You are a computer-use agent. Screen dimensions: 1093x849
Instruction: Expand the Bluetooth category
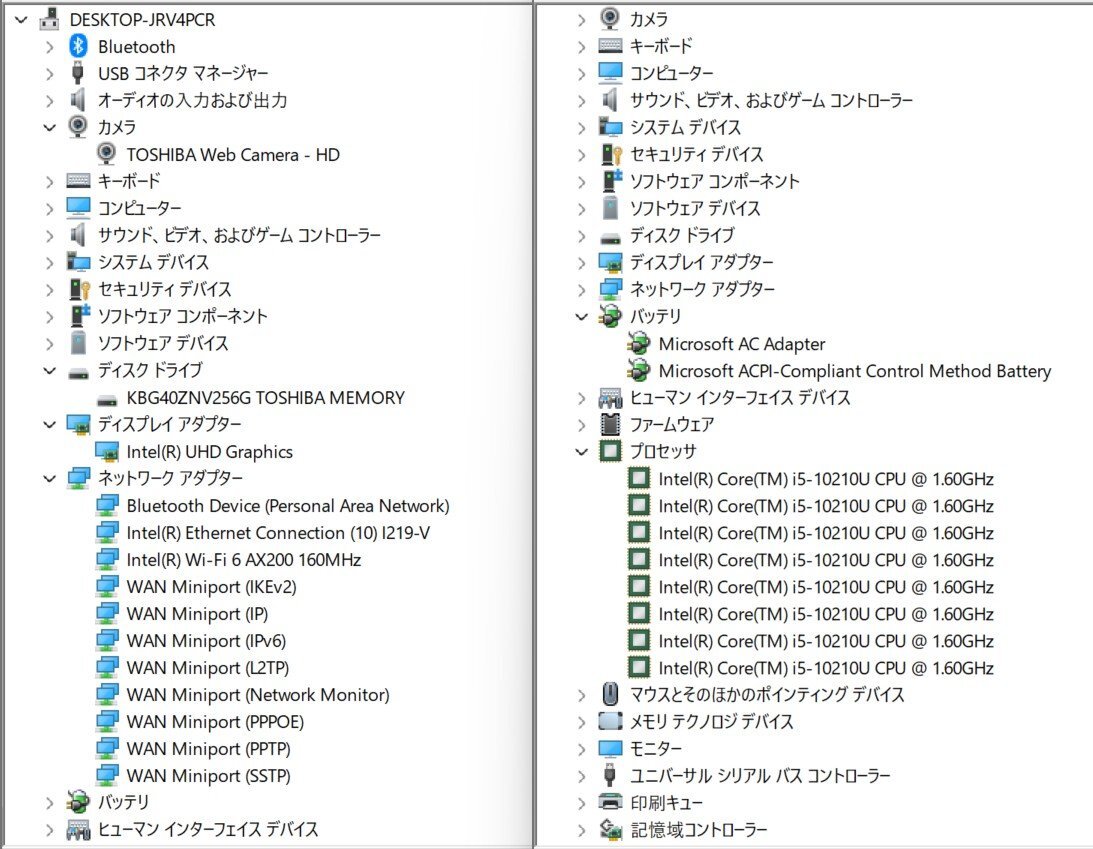[49, 47]
